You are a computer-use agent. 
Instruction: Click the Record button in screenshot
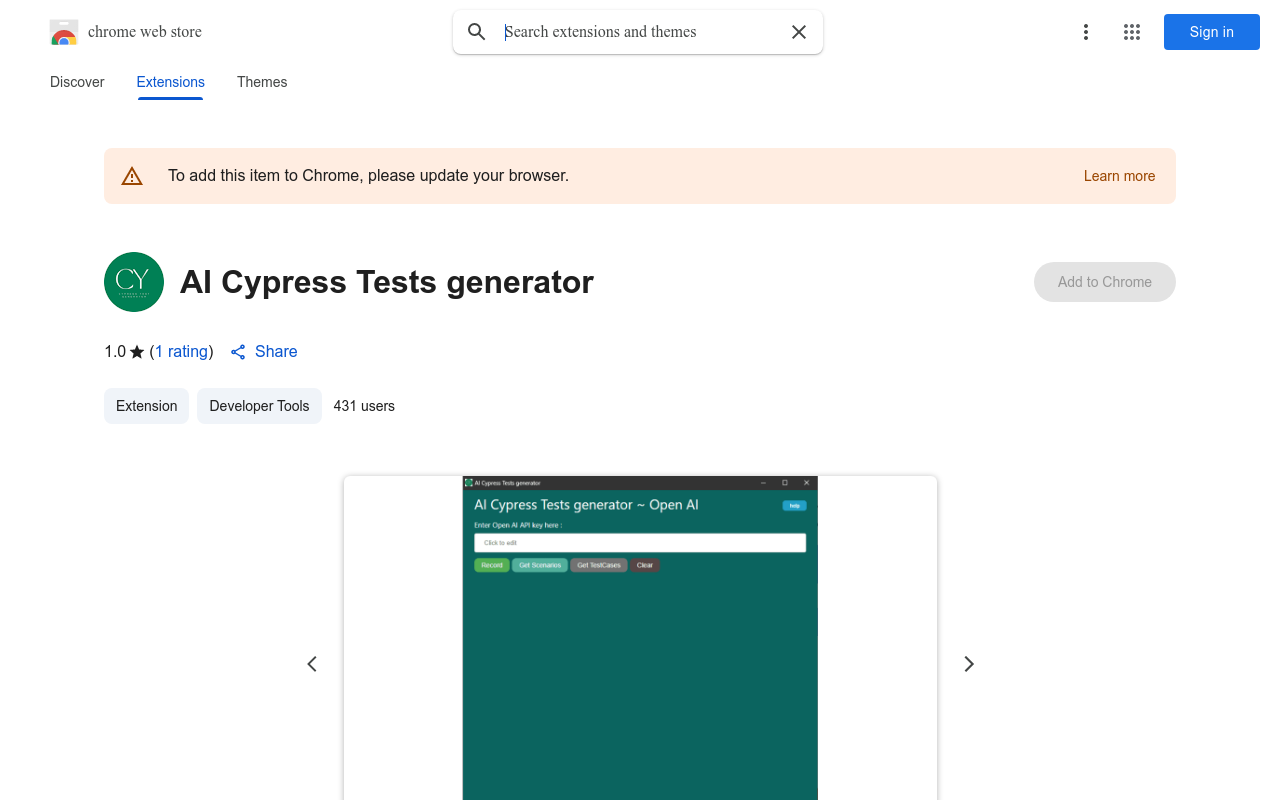(x=492, y=565)
